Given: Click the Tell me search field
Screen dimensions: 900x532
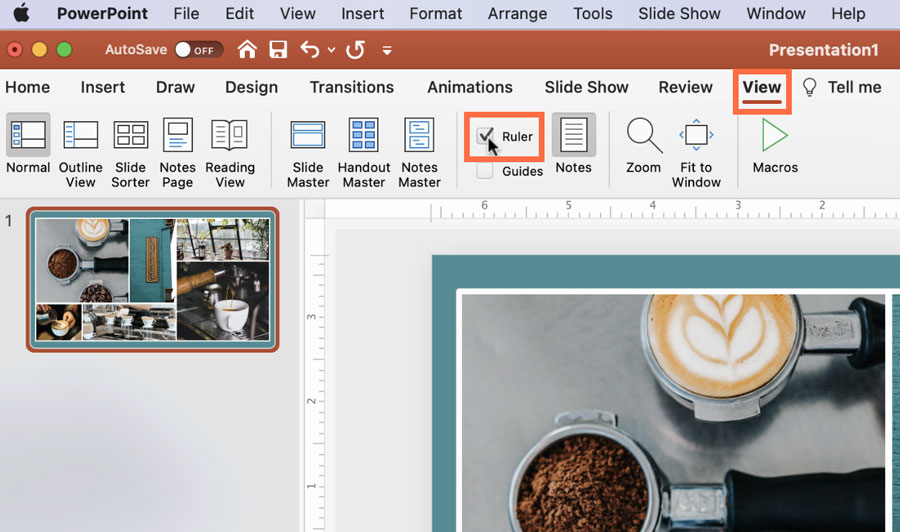Looking at the screenshot, I should click(x=854, y=87).
